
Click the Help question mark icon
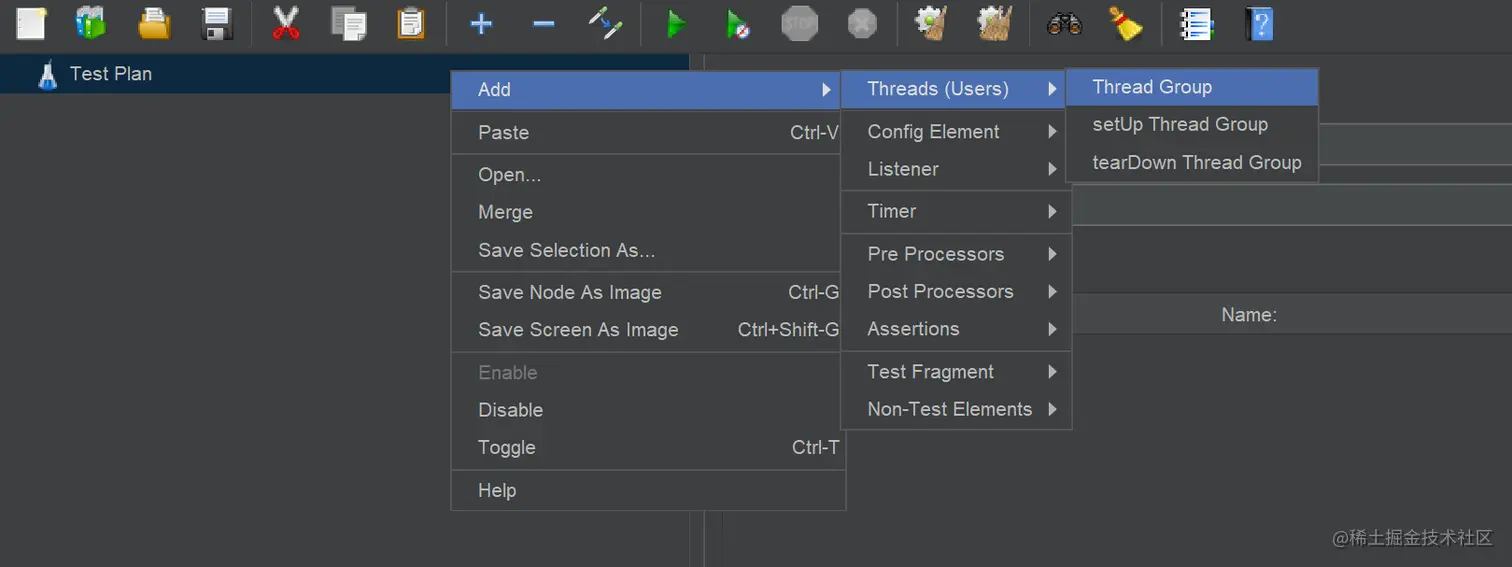click(1259, 23)
